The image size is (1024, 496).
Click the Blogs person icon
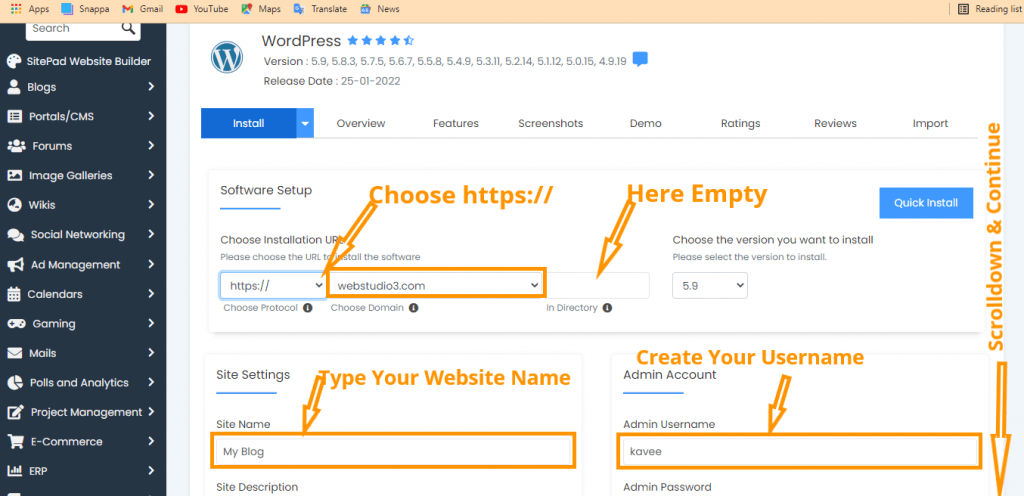[14, 87]
